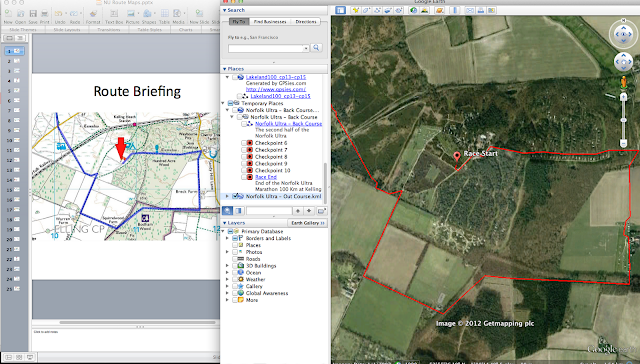
Task: Expand Norfolk Ultra - Out Course.kml tree item
Action: 227,196
